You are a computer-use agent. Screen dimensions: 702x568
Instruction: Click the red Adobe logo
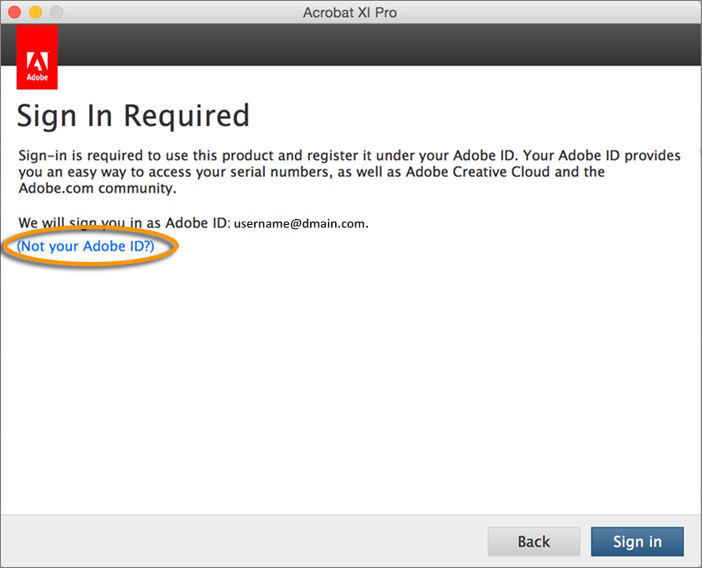point(37,58)
